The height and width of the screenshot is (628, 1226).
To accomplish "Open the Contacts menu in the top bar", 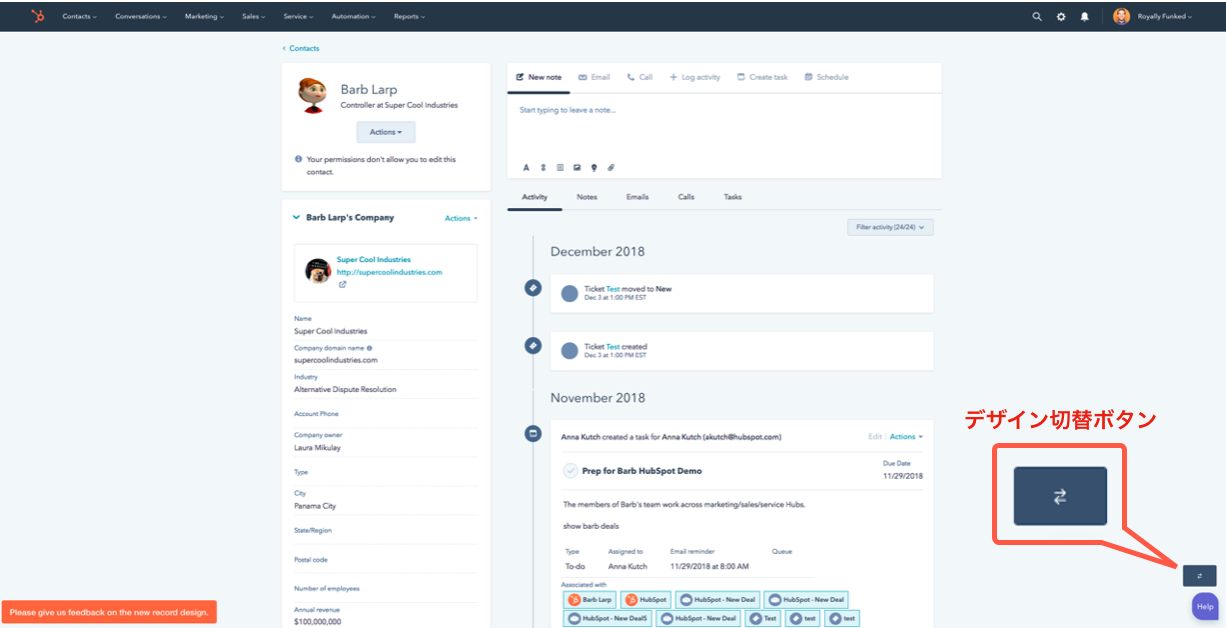I will click(x=79, y=16).
